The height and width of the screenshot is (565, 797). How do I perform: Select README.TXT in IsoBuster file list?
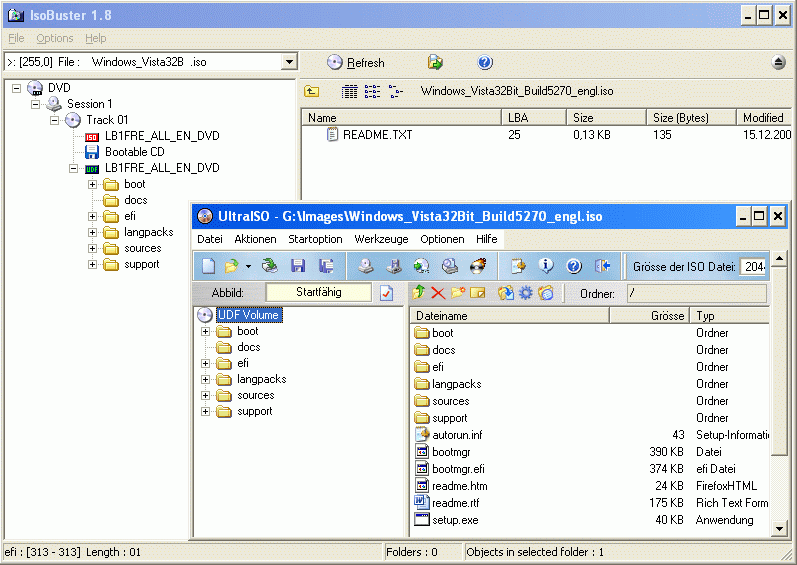[377, 135]
